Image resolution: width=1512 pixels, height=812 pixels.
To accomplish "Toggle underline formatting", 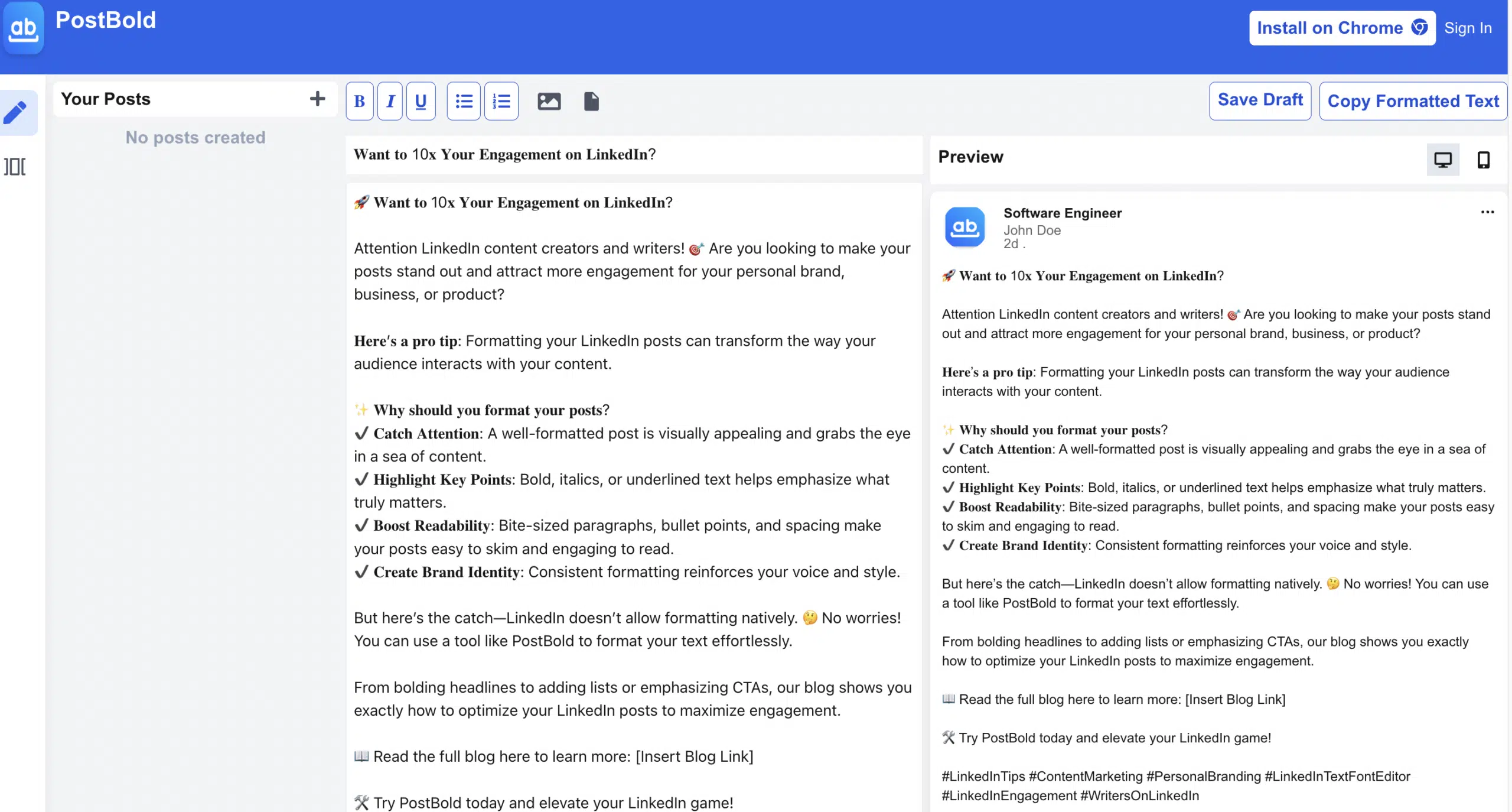I will pos(421,102).
